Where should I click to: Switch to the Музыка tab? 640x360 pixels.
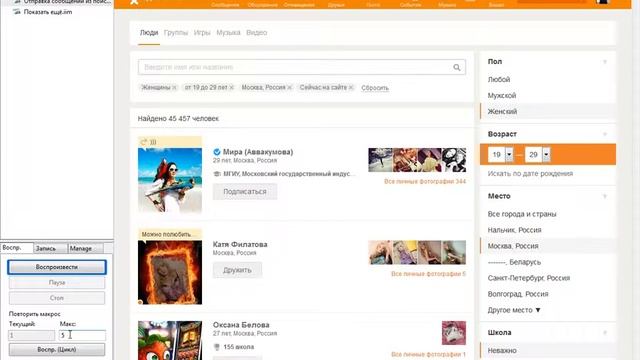(228, 33)
